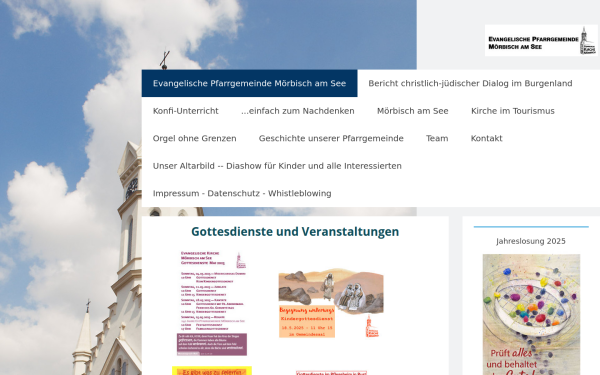The image size is (600, 375).
Task: Open the Kirche im Tourismus page
Action: [x=513, y=111]
